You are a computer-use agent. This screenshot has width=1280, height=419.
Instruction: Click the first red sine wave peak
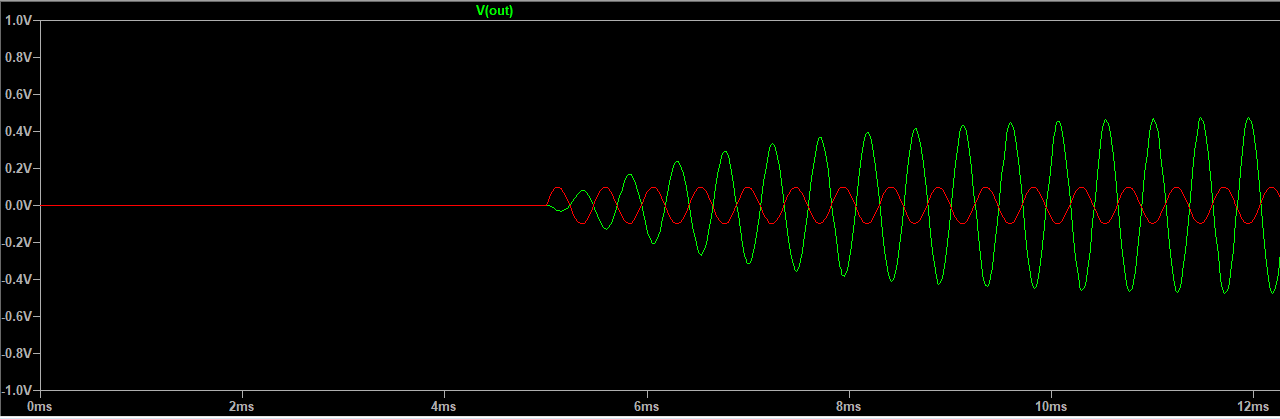(557, 188)
